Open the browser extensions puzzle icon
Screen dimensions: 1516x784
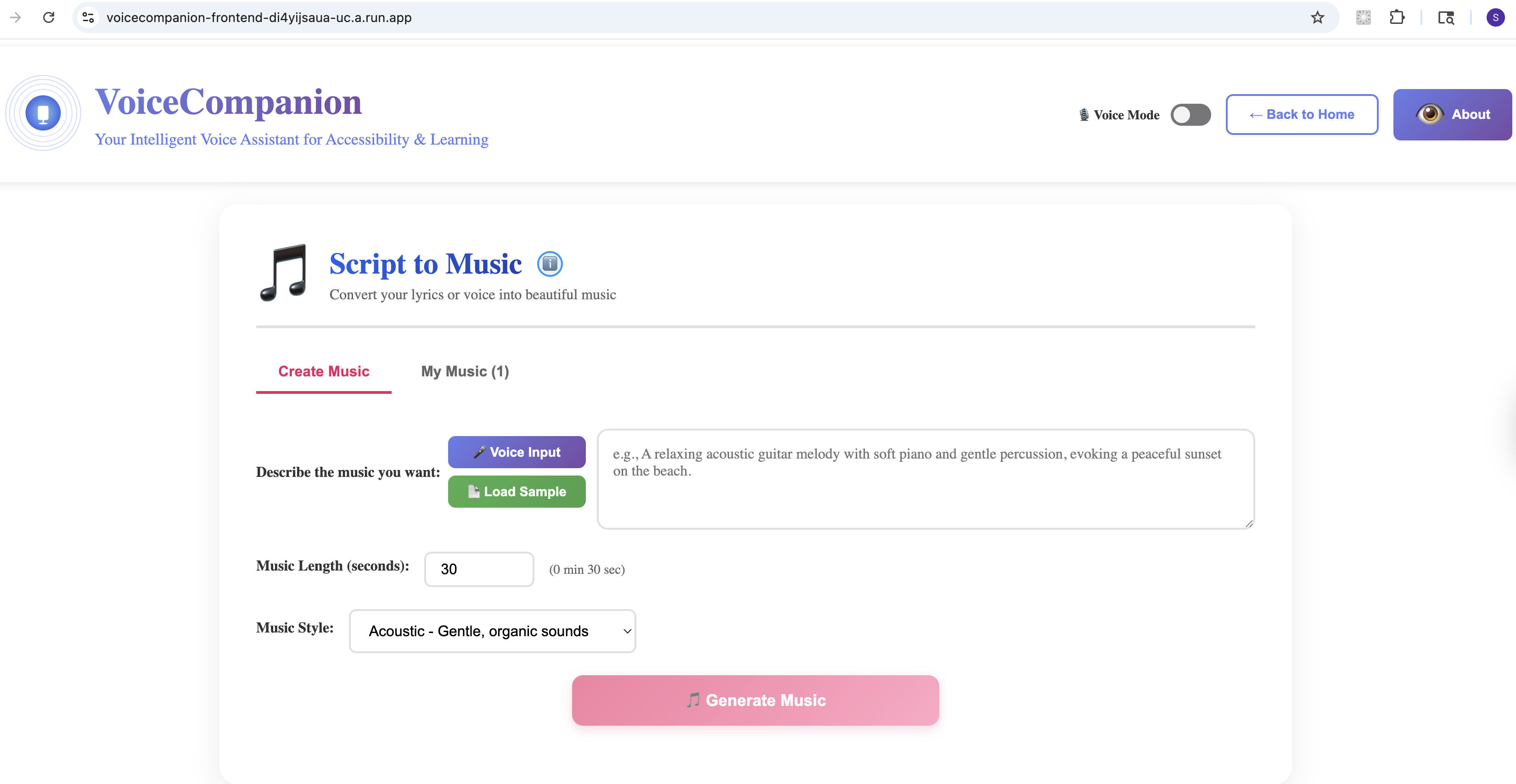[x=1397, y=17]
